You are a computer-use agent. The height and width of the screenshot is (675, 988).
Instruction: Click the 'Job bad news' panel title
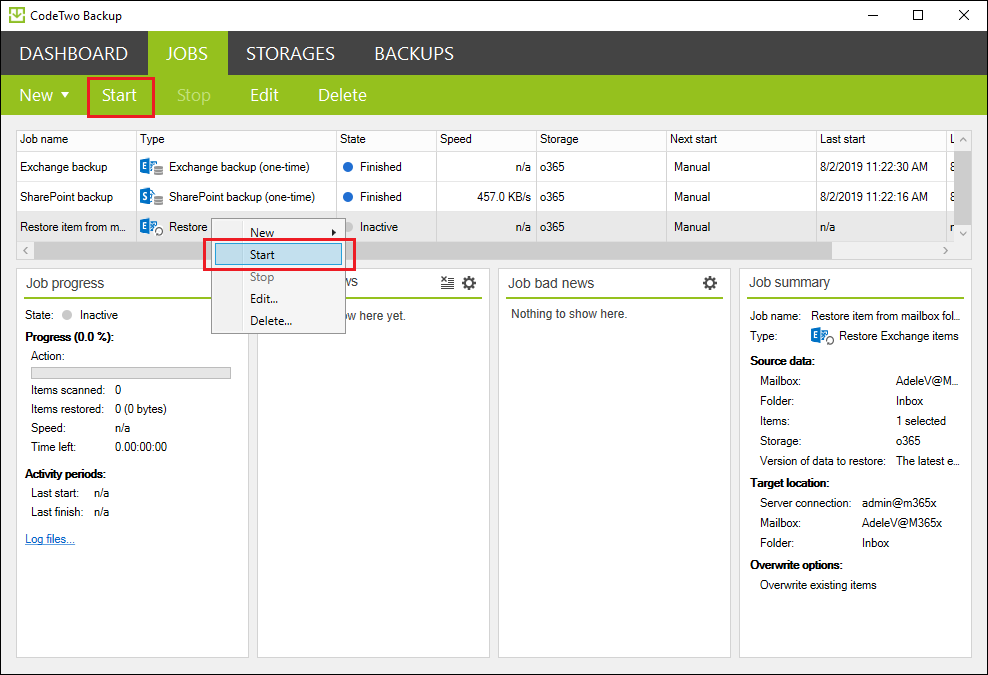(x=551, y=284)
